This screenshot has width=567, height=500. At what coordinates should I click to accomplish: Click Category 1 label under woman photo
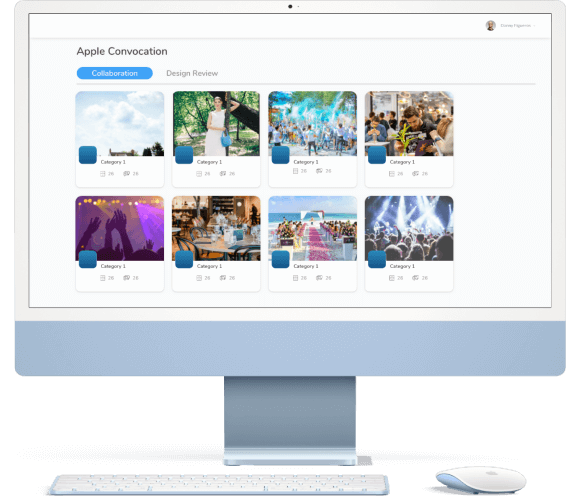coord(209,162)
